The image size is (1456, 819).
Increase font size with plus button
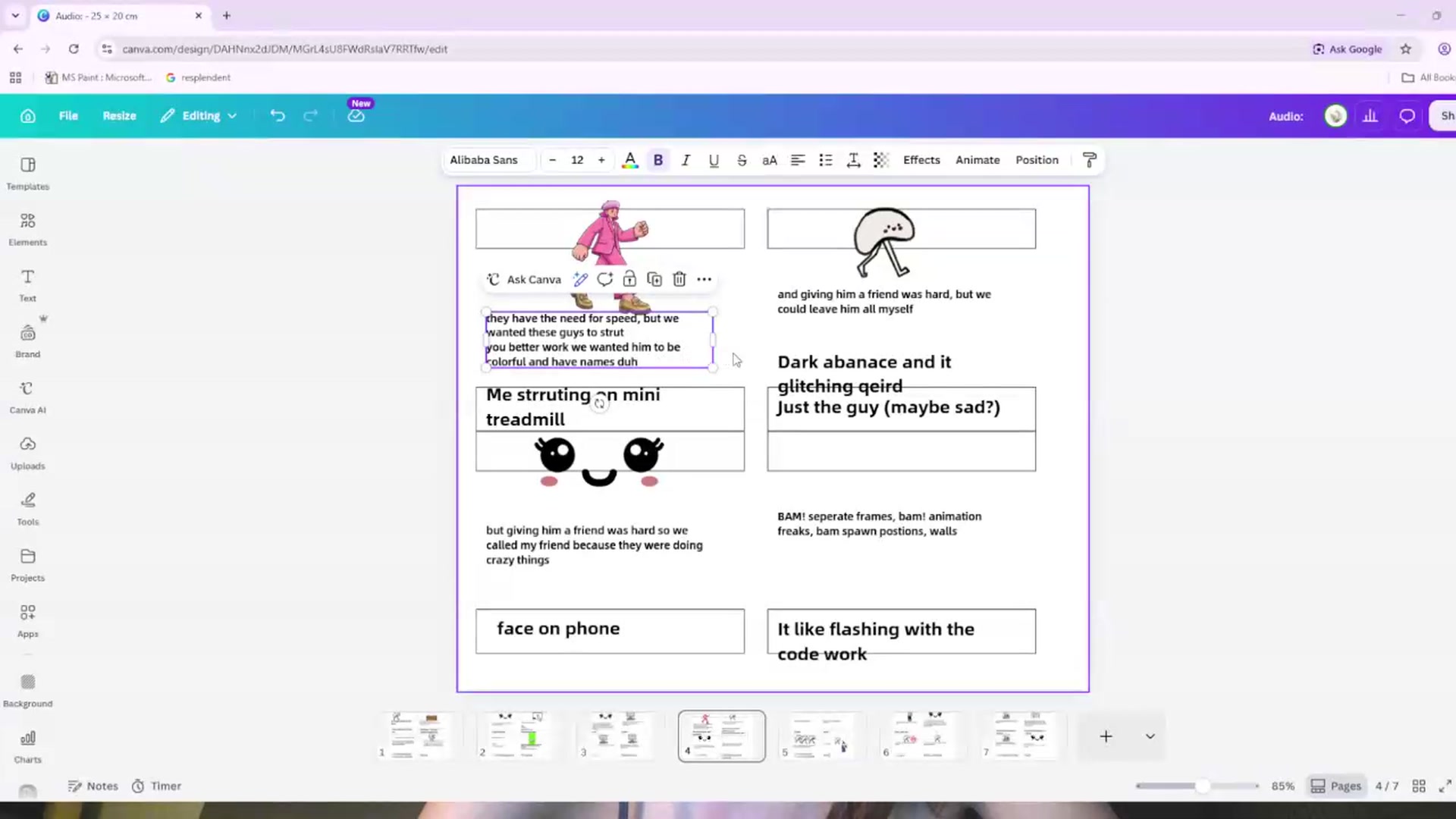pos(601,160)
